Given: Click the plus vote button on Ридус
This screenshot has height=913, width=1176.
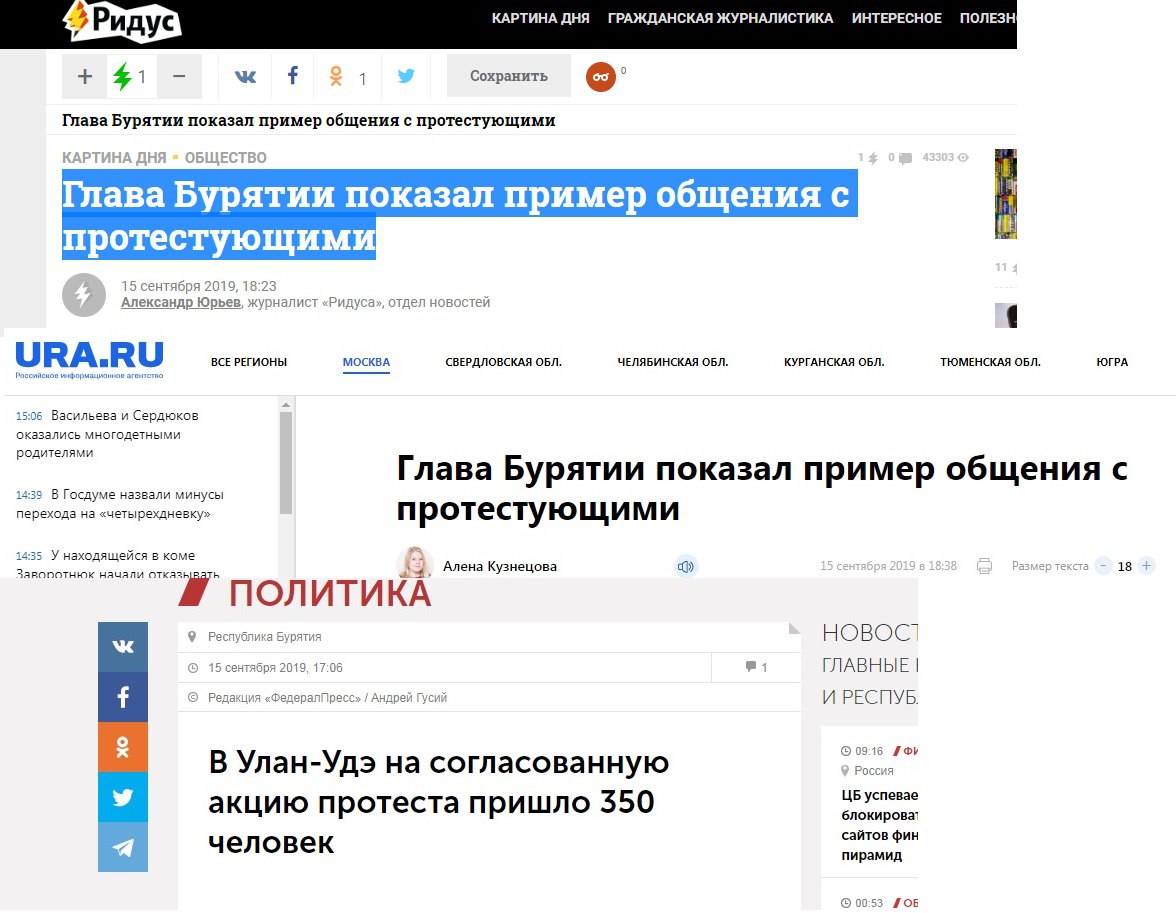Looking at the screenshot, I should pyautogui.click(x=85, y=76).
